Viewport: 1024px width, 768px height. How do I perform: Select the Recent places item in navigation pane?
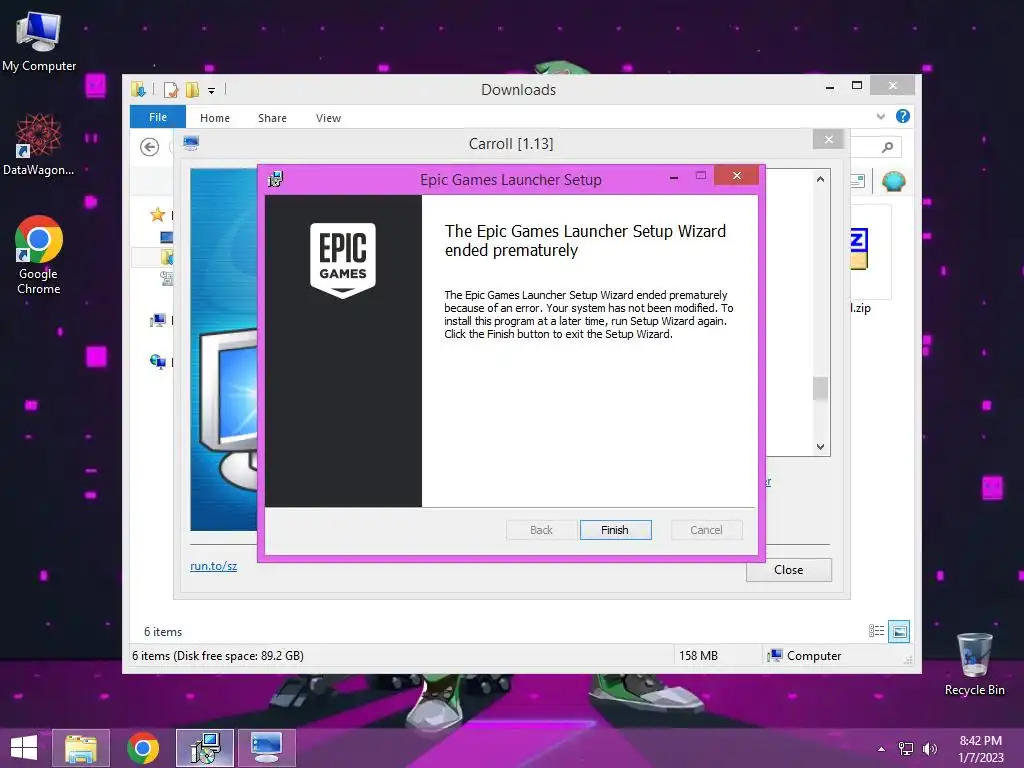tap(167, 278)
